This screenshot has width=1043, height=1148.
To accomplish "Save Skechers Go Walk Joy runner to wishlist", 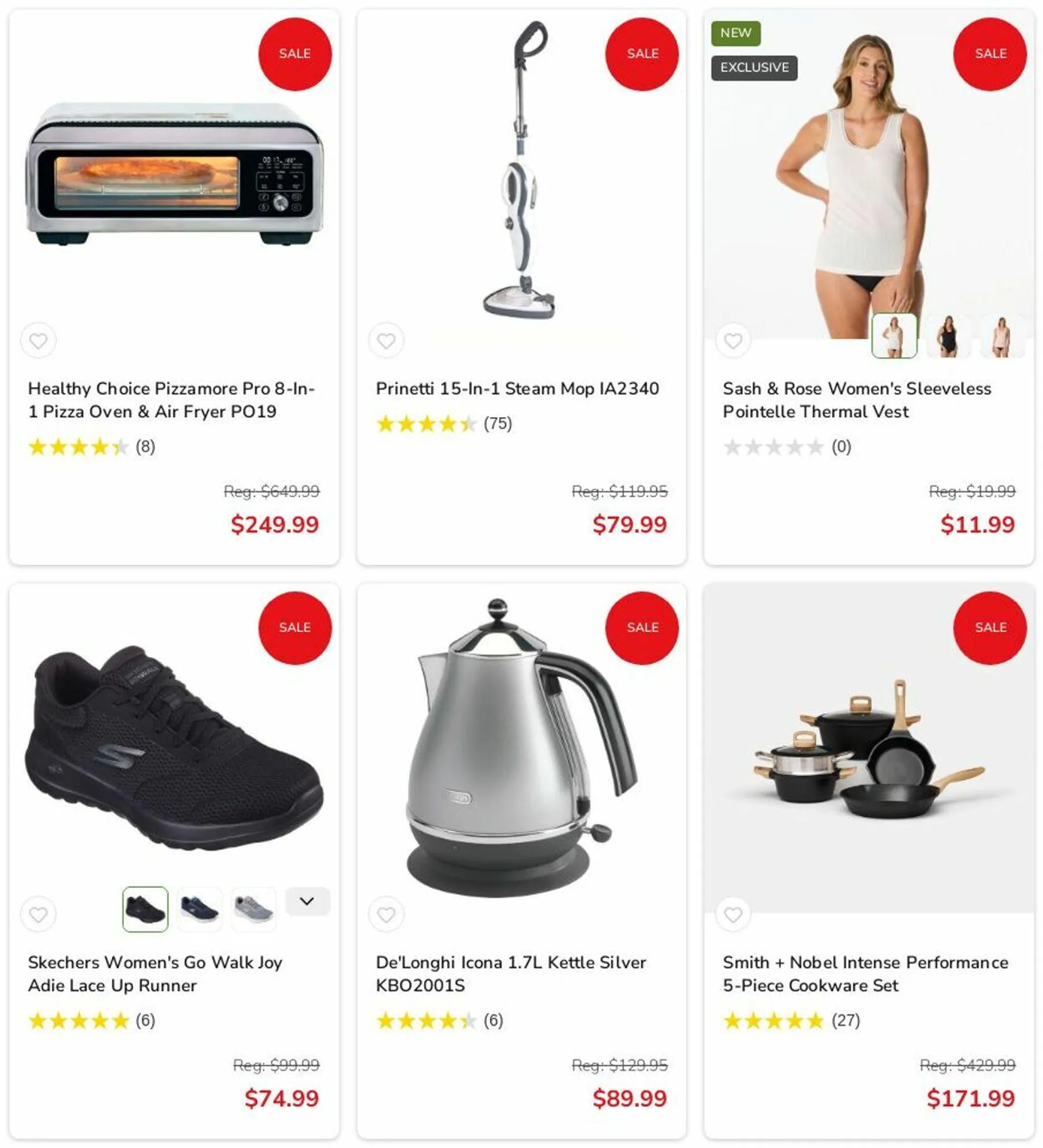I will click(38, 914).
